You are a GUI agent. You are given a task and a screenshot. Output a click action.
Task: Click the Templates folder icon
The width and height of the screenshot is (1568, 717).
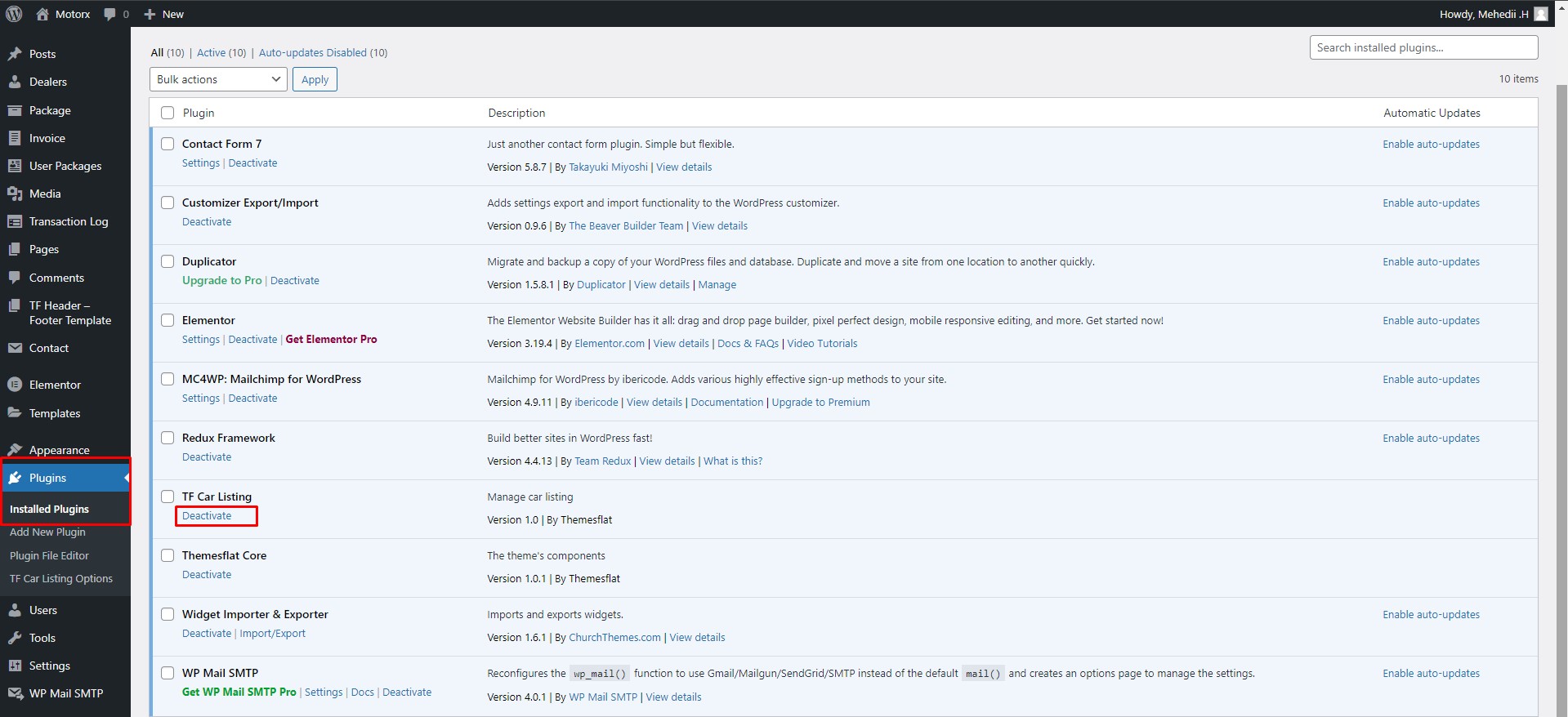[x=15, y=413]
